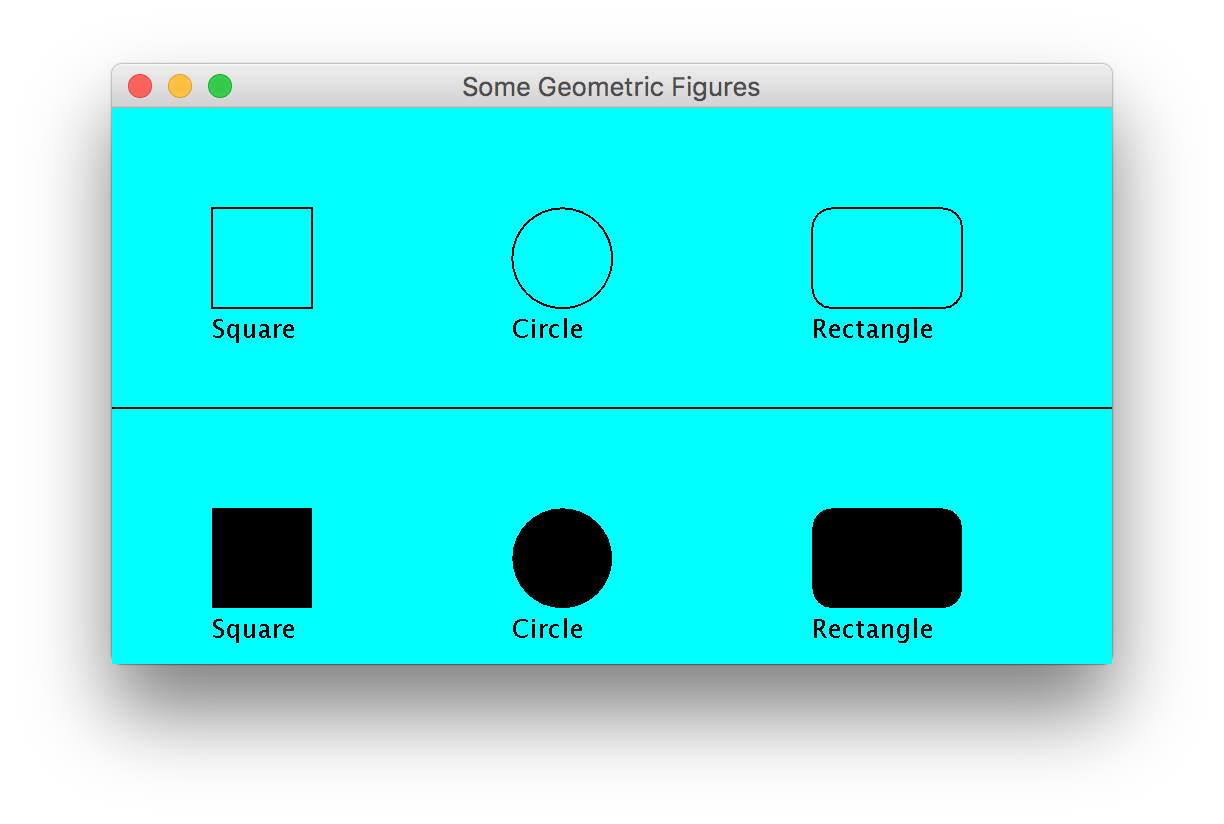Maximize the window using the green button
1224x824 pixels.
(220, 87)
